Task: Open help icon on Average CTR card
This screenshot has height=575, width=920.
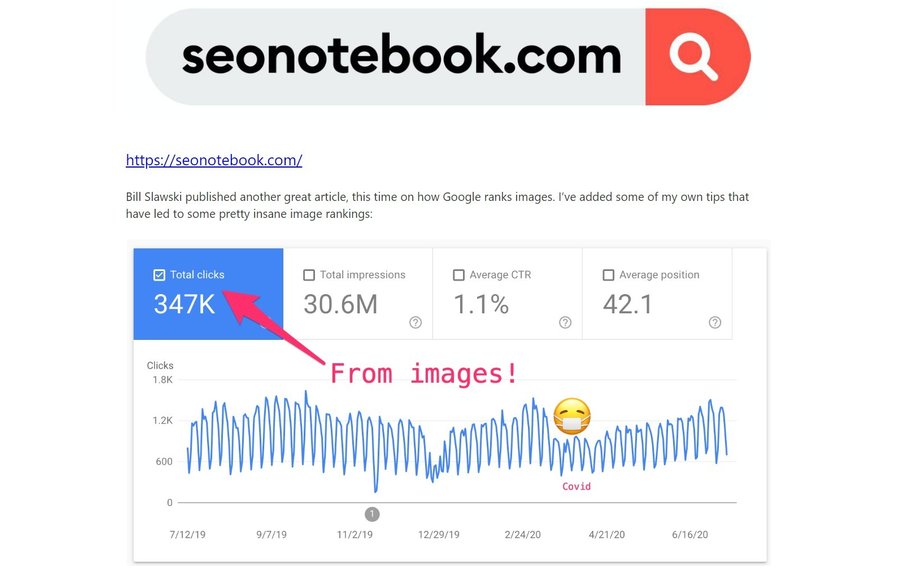Action: (565, 322)
